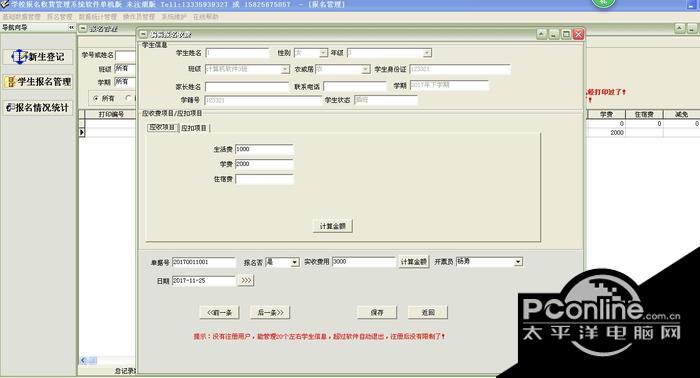Expand the 开票员 dropdown
The height and width of the screenshot is (378, 700).
pyautogui.click(x=518, y=262)
